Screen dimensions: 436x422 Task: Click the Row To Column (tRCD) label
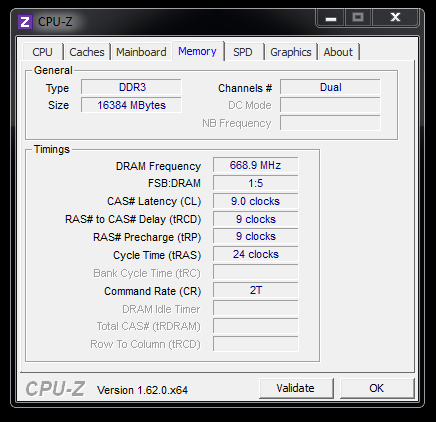point(145,344)
